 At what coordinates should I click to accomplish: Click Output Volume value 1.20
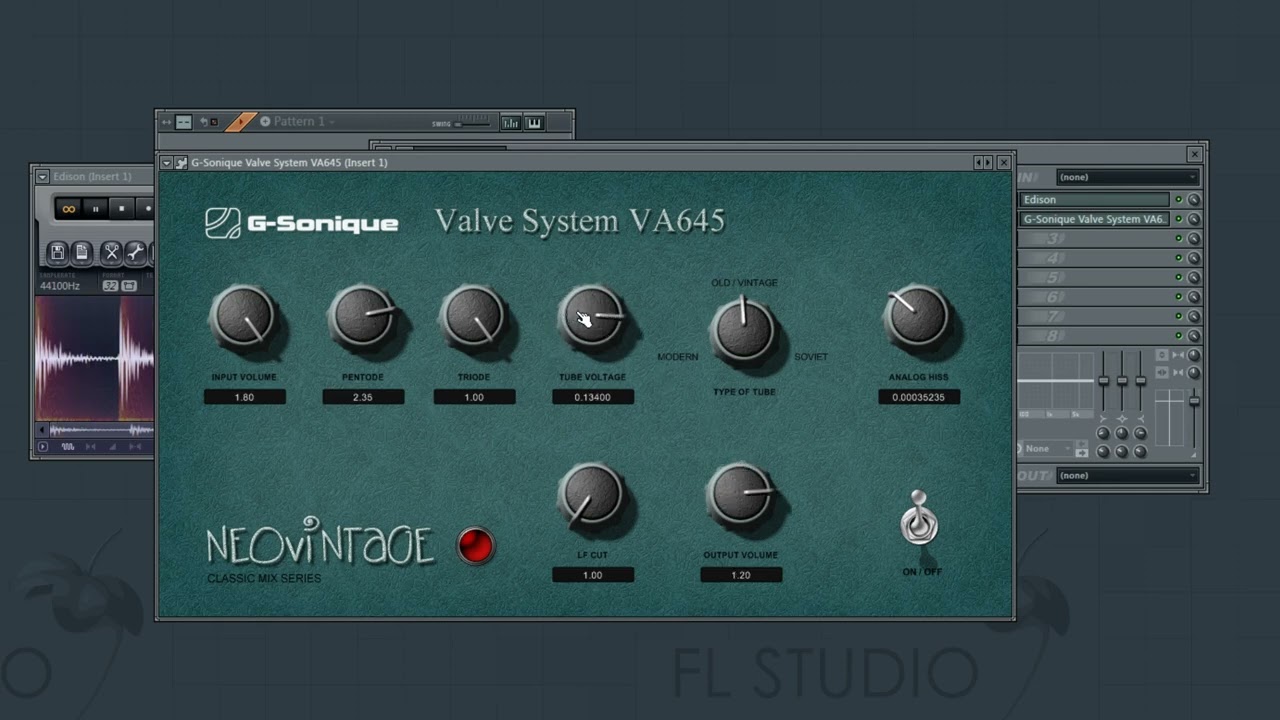741,575
